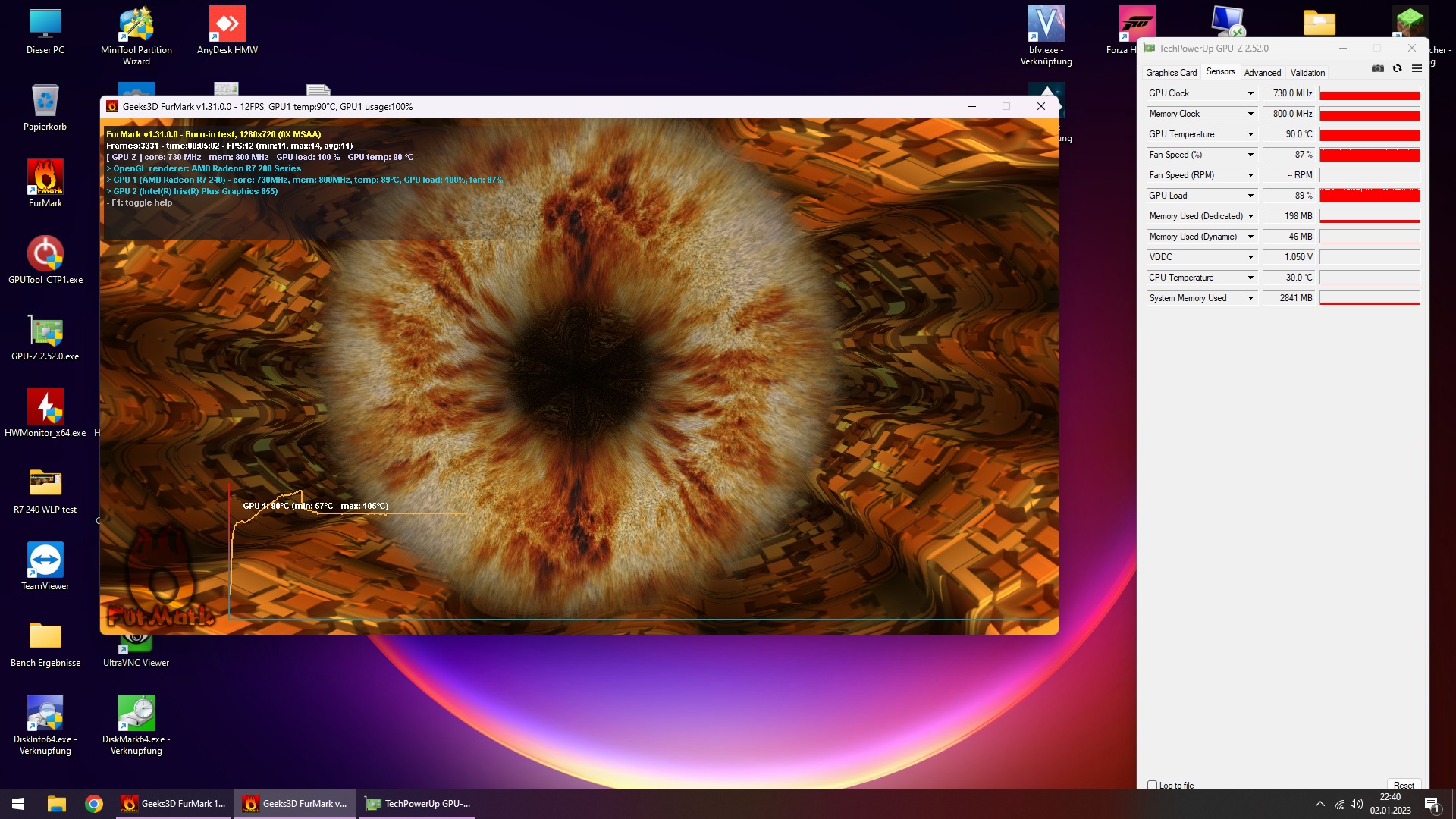Open the Validation tab
Screen dimensions: 1456x819
[1307, 73]
